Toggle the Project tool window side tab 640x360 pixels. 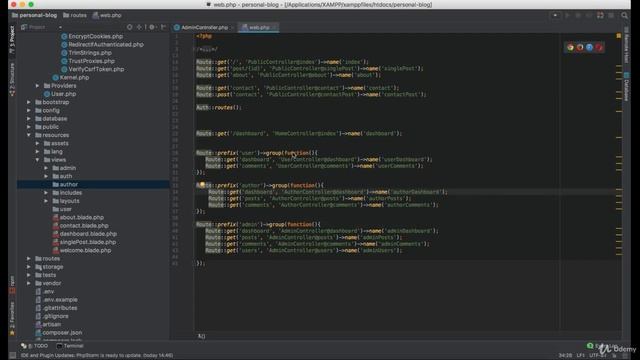pyautogui.click(x=12, y=40)
